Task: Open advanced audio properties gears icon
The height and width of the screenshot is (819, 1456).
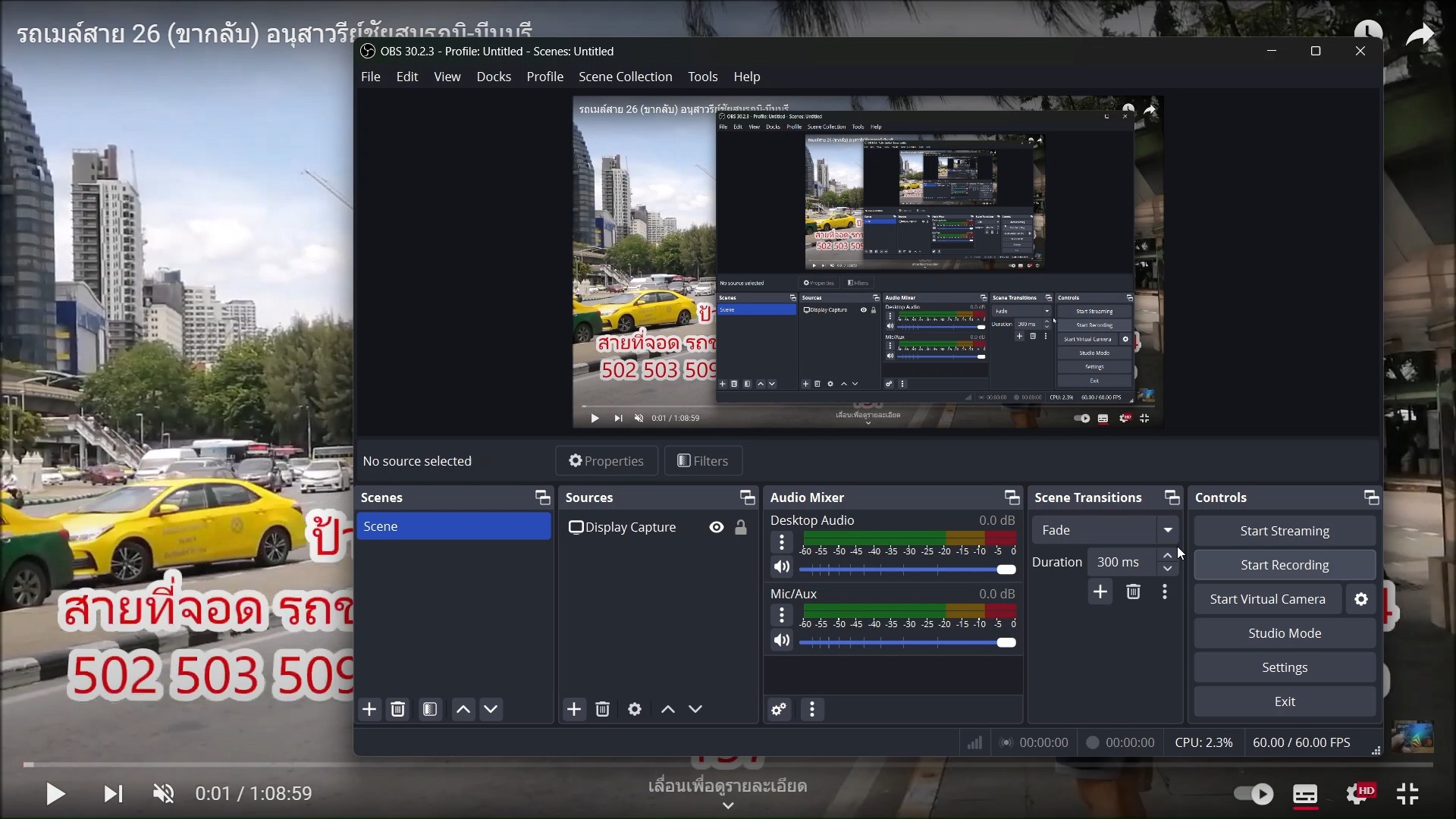Action: (779, 710)
